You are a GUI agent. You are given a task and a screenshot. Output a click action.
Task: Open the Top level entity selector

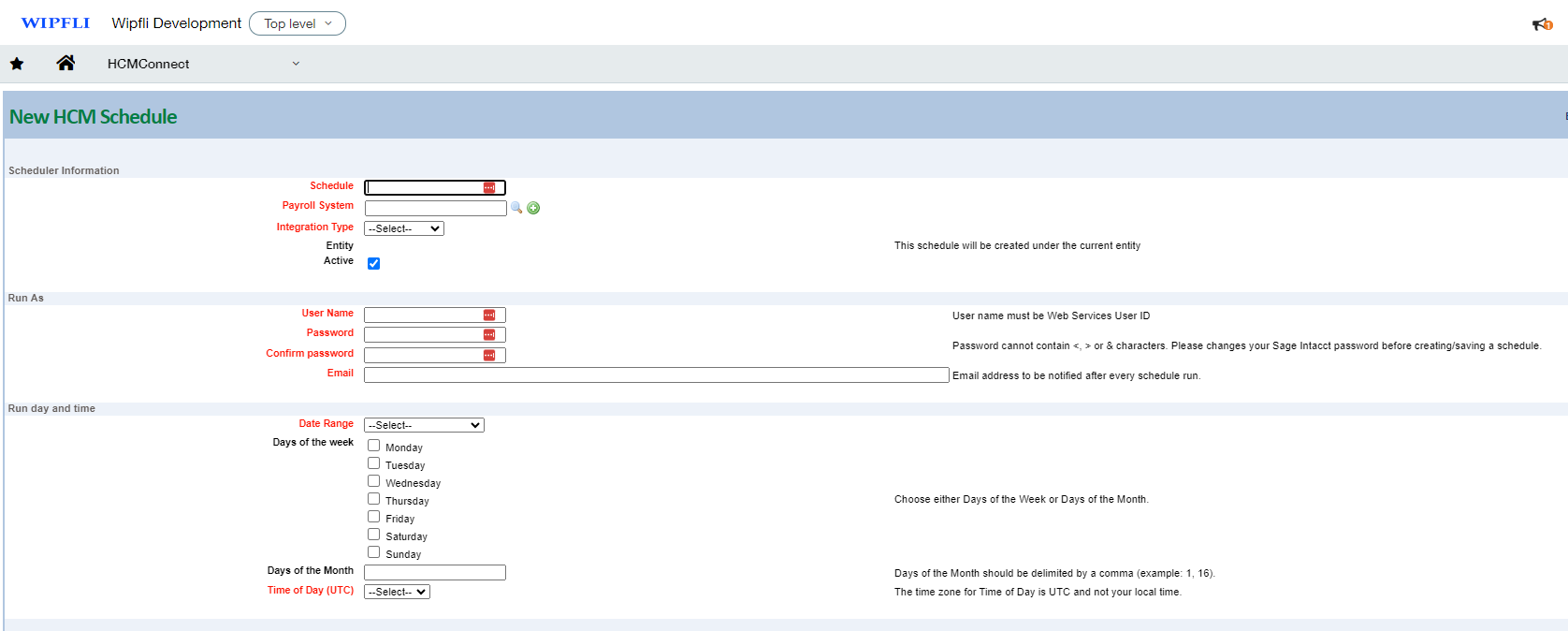(298, 23)
